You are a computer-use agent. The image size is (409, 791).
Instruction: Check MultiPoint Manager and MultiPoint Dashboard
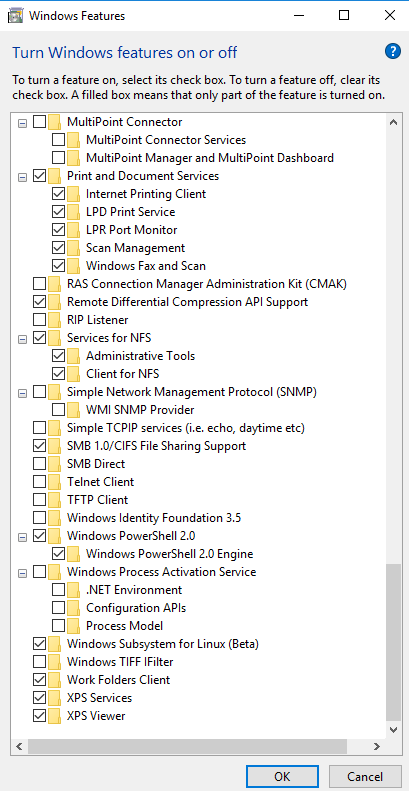(59, 158)
